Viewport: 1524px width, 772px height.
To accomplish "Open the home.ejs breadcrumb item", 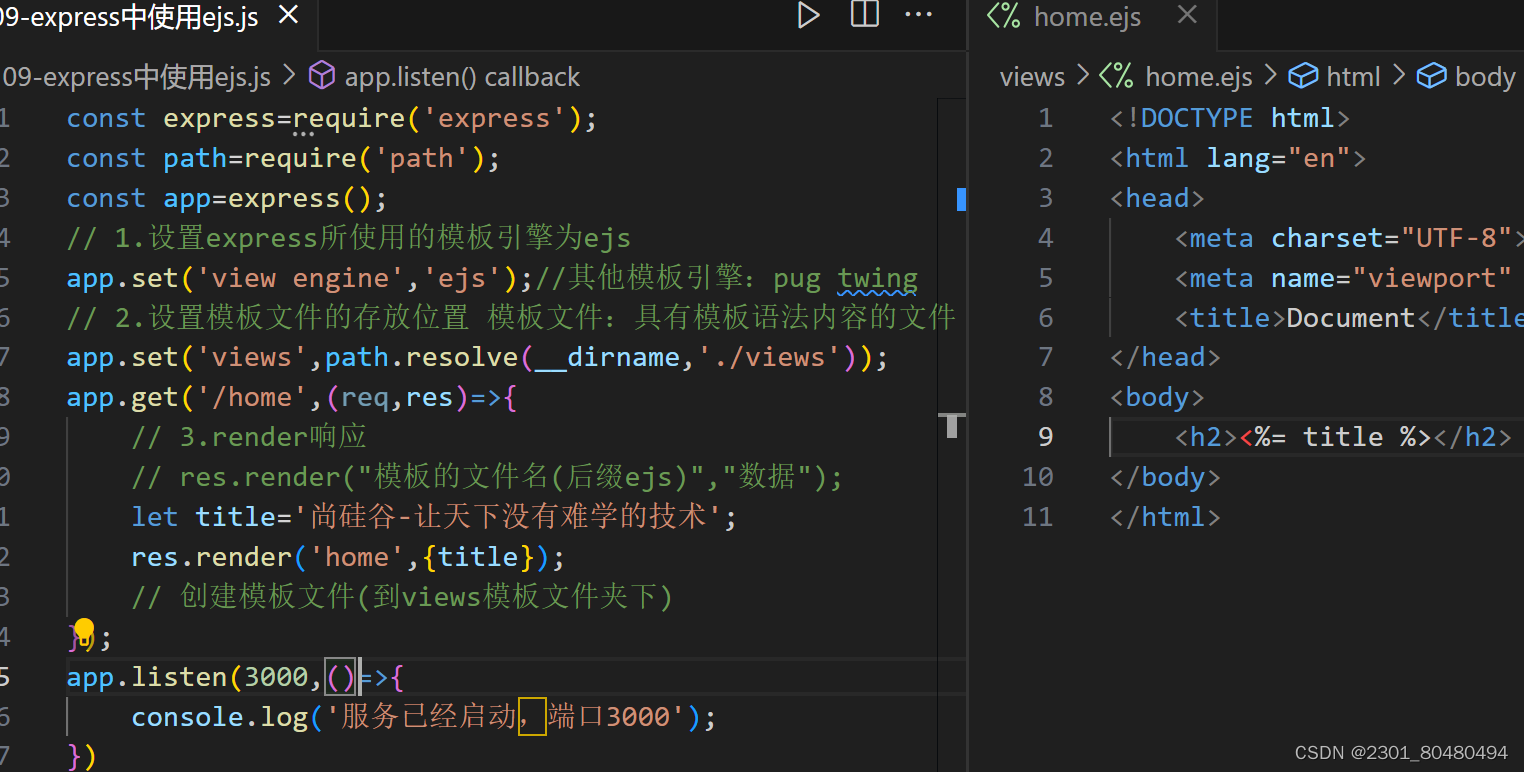I will [x=1198, y=77].
